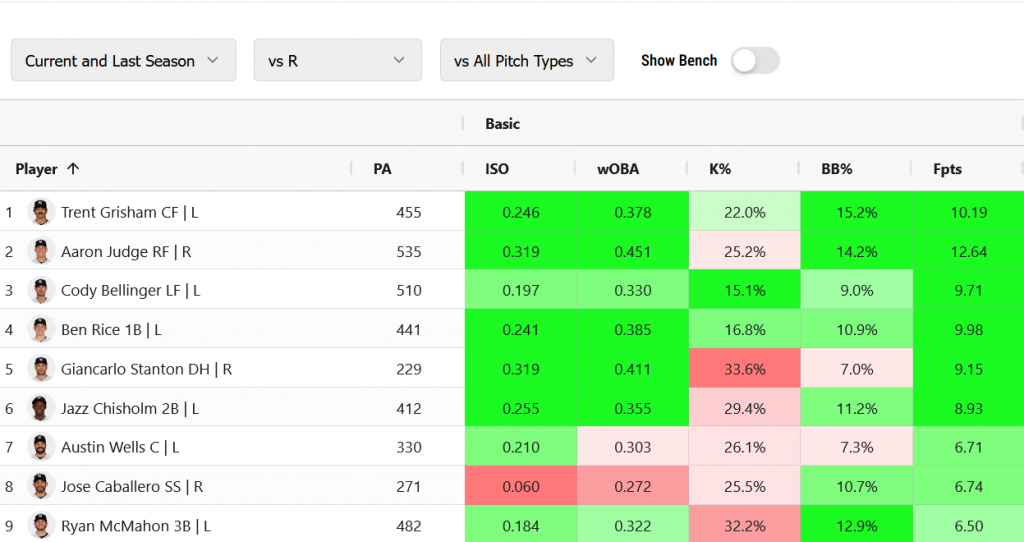
Task: Sort table by K% column
Action: click(720, 169)
